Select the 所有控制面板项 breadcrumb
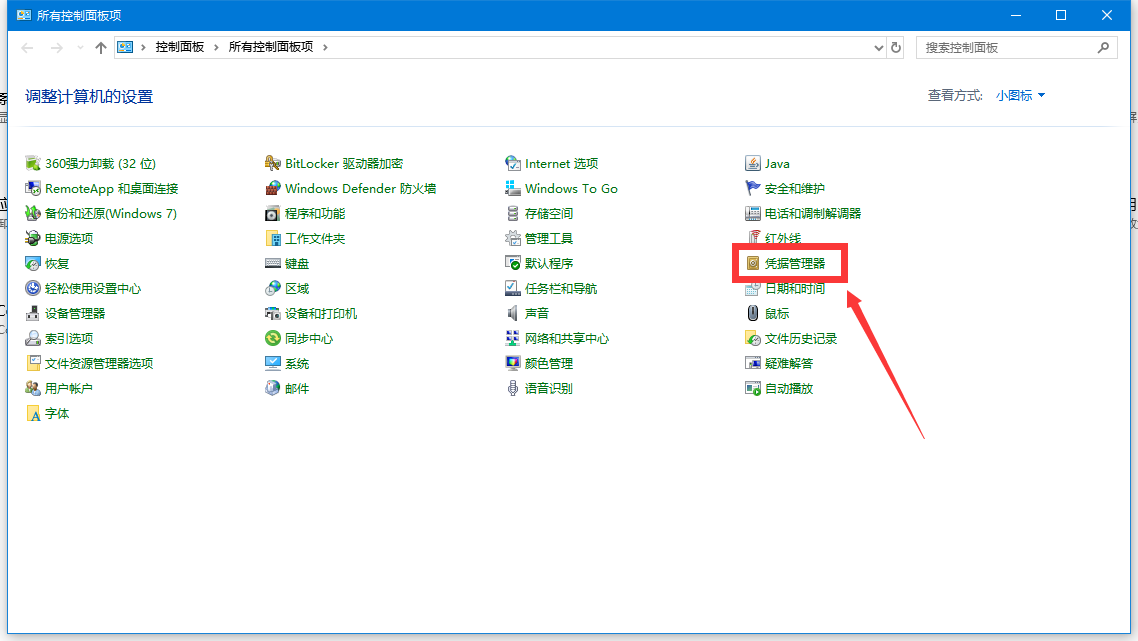The width and height of the screenshot is (1138, 641). click(271, 47)
